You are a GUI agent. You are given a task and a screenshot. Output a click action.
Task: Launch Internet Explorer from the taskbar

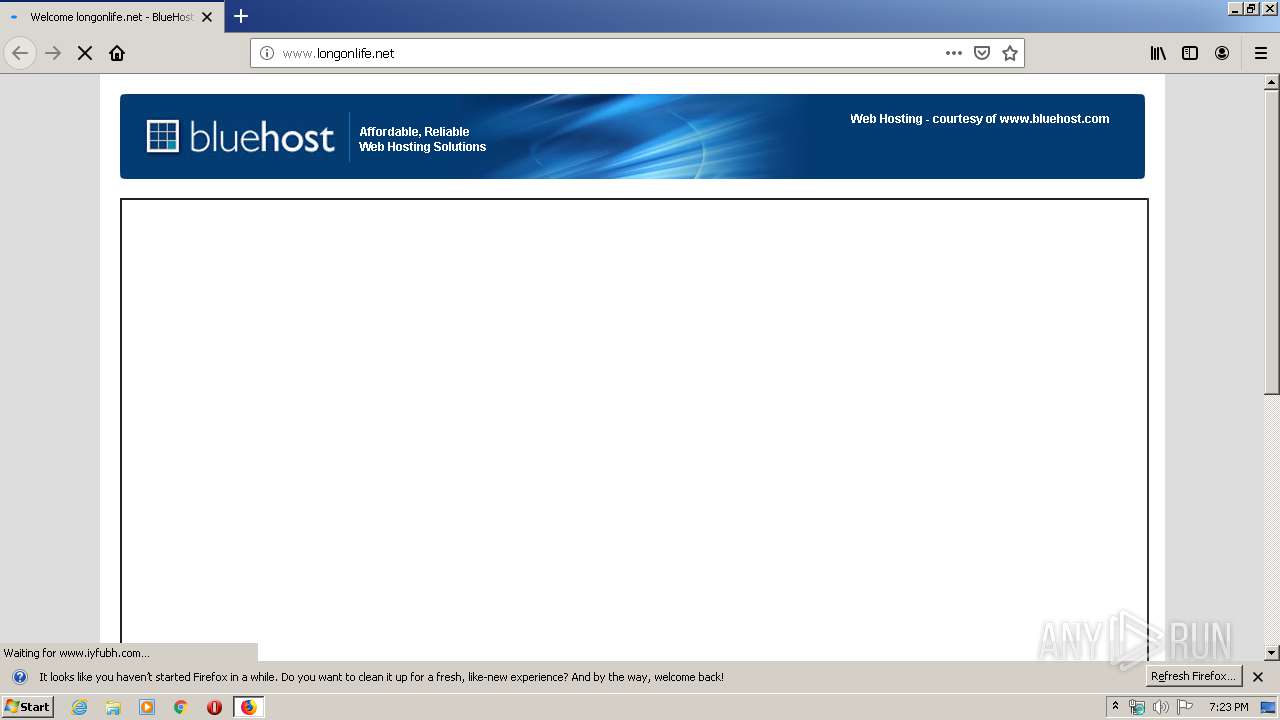[80, 707]
